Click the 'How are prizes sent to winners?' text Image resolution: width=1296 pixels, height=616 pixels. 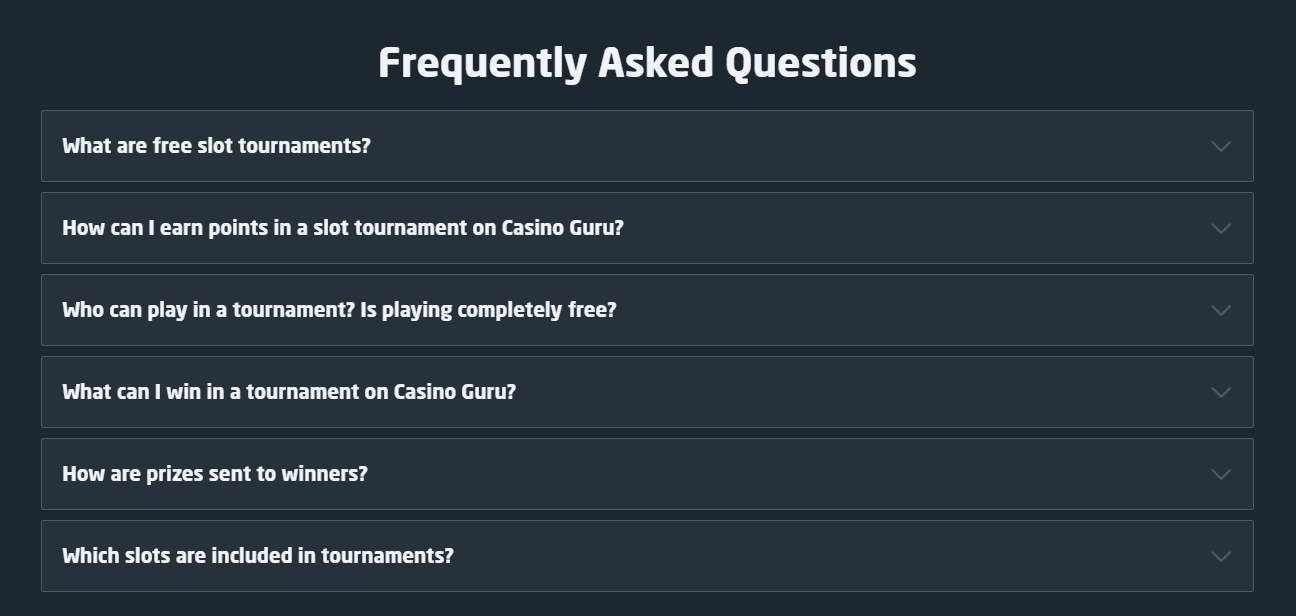(x=215, y=474)
